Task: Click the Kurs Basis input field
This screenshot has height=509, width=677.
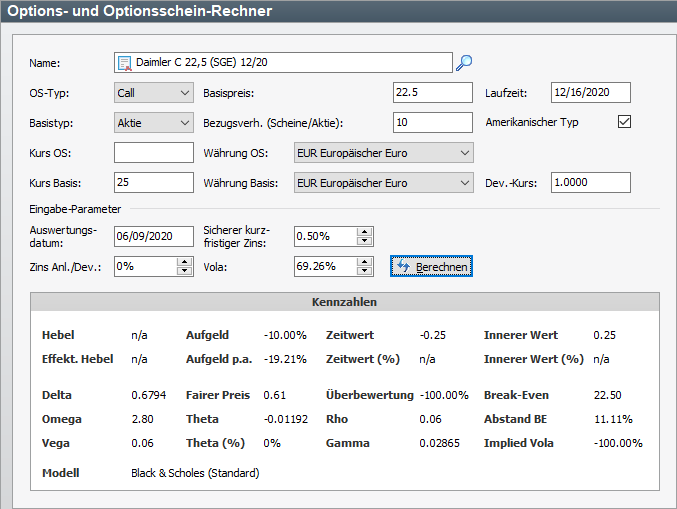Action: [154, 183]
